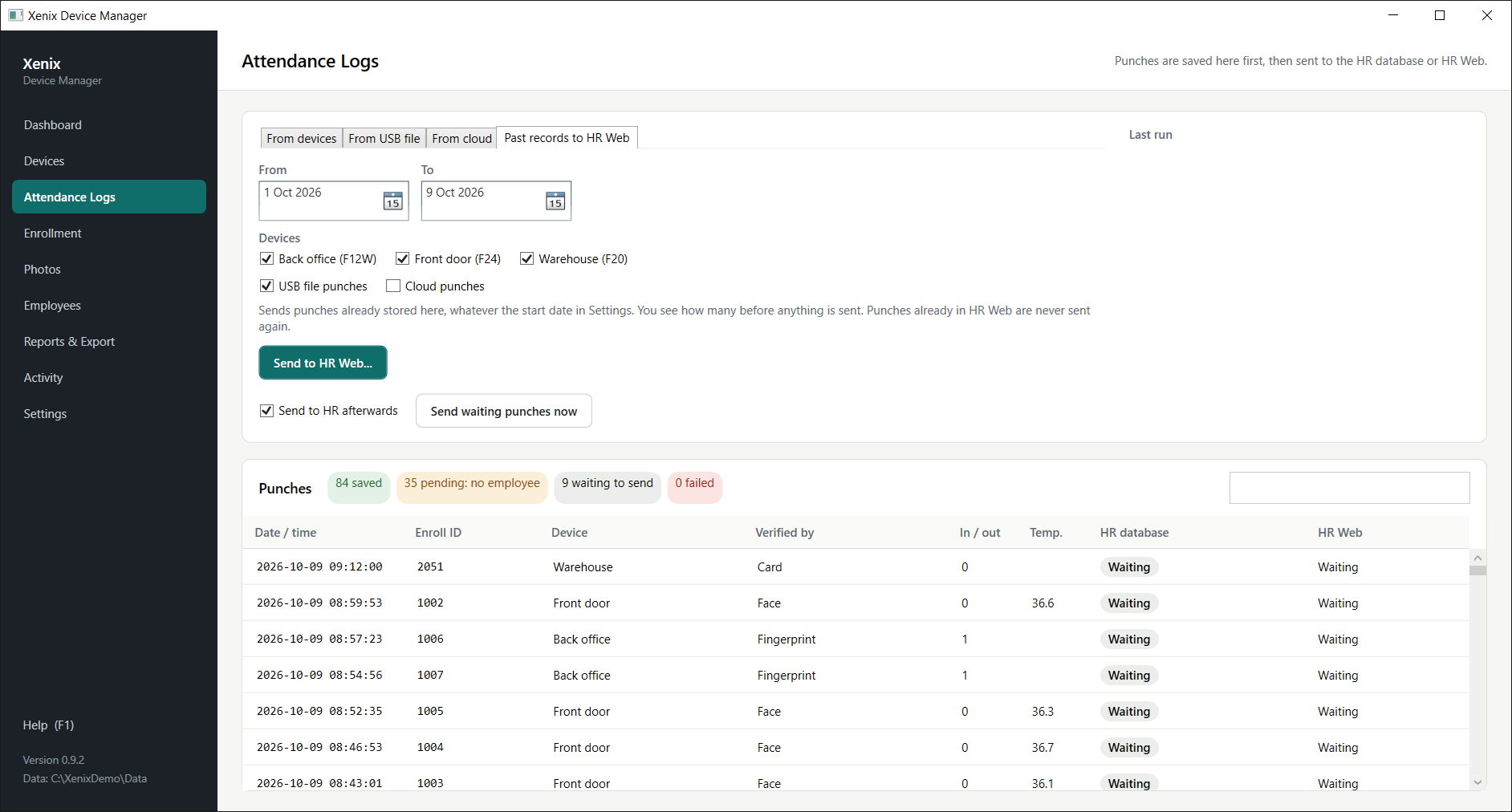Open Dashboard in the sidebar
1512x812 pixels.
tap(109, 125)
